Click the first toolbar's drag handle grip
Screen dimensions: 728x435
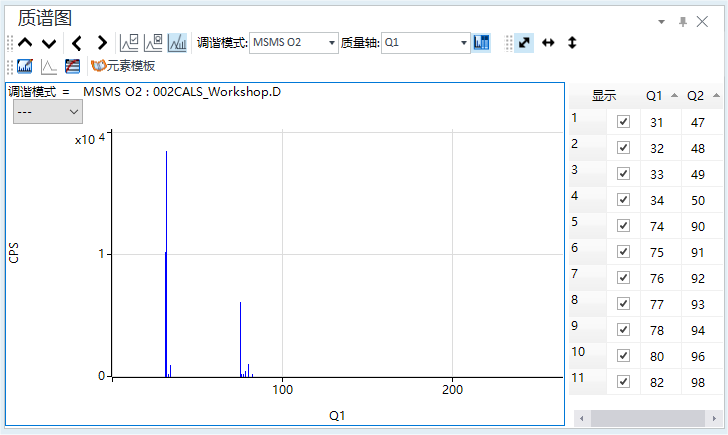pyautogui.click(x=10, y=43)
